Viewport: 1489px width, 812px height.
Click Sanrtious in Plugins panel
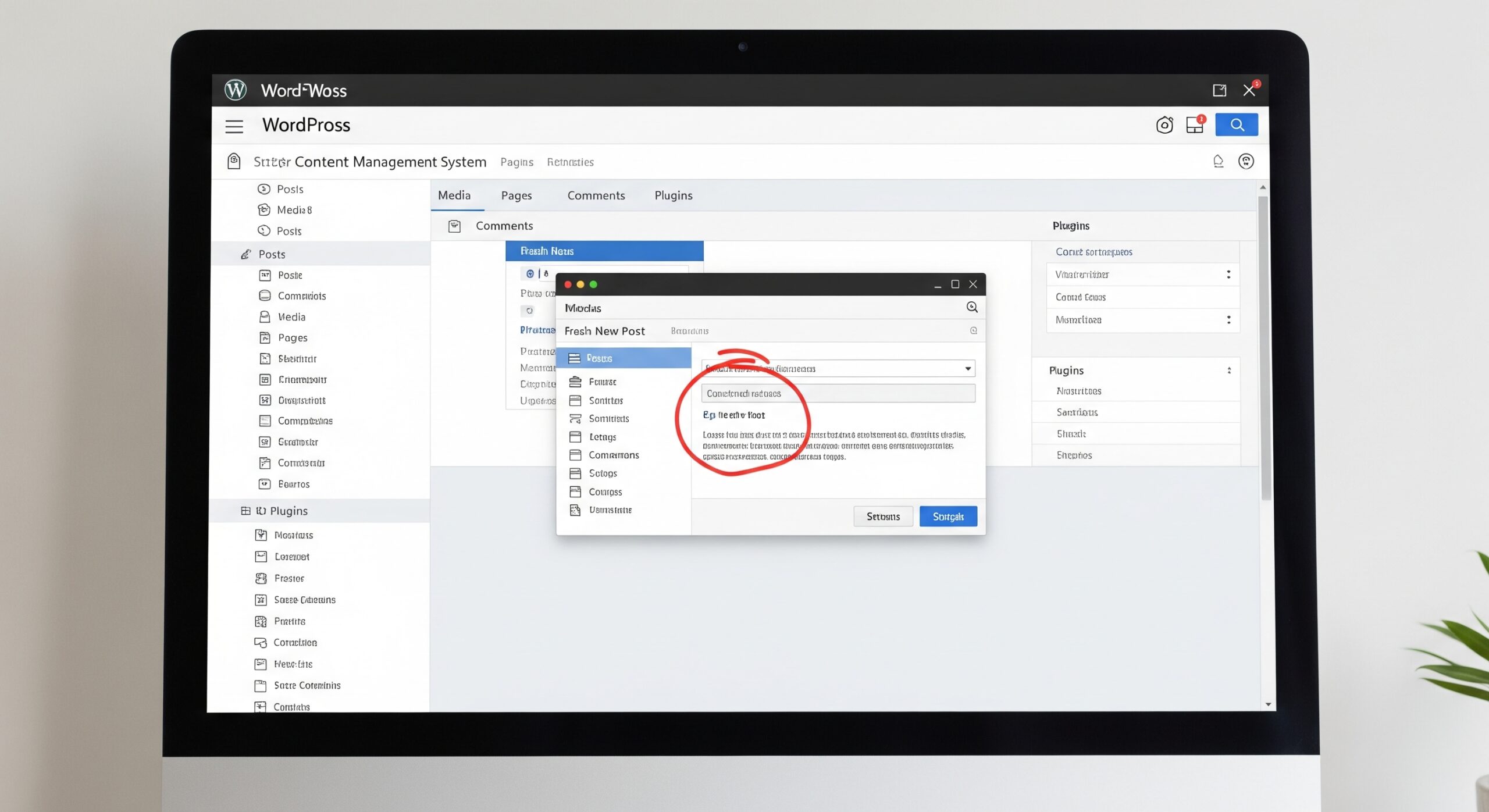point(1077,412)
